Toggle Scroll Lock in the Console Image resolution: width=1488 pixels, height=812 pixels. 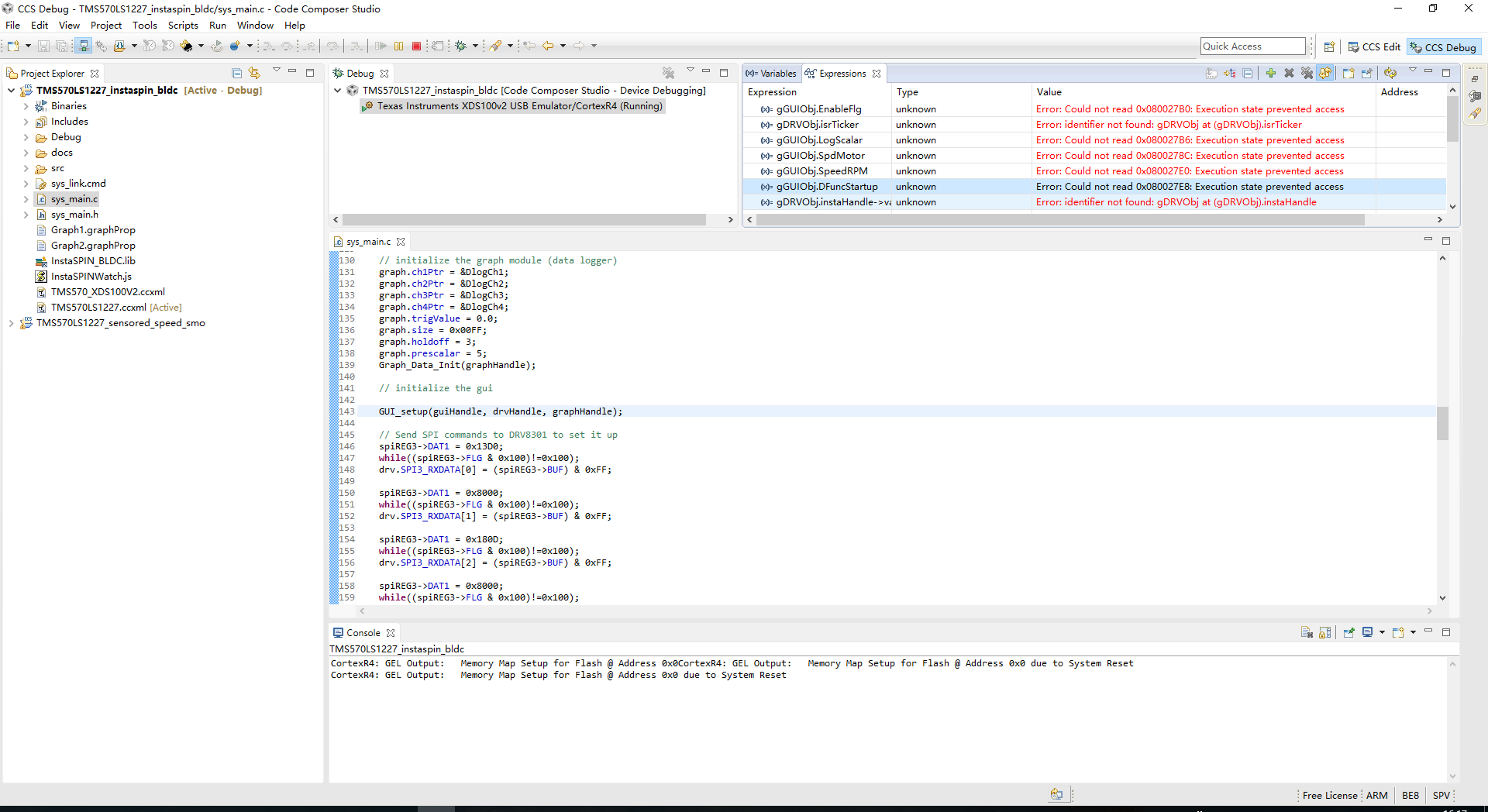coord(1325,632)
